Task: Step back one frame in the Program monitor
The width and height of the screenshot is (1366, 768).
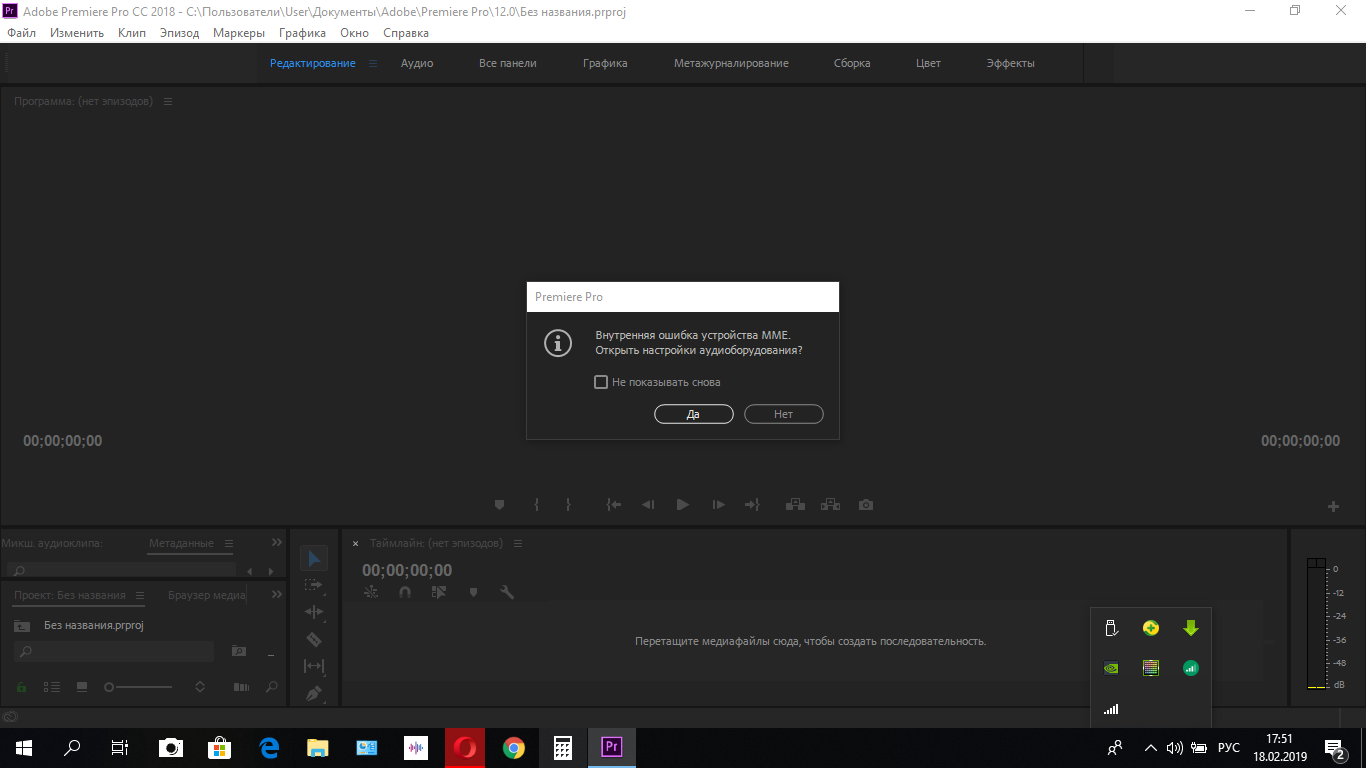Action: point(648,505)
